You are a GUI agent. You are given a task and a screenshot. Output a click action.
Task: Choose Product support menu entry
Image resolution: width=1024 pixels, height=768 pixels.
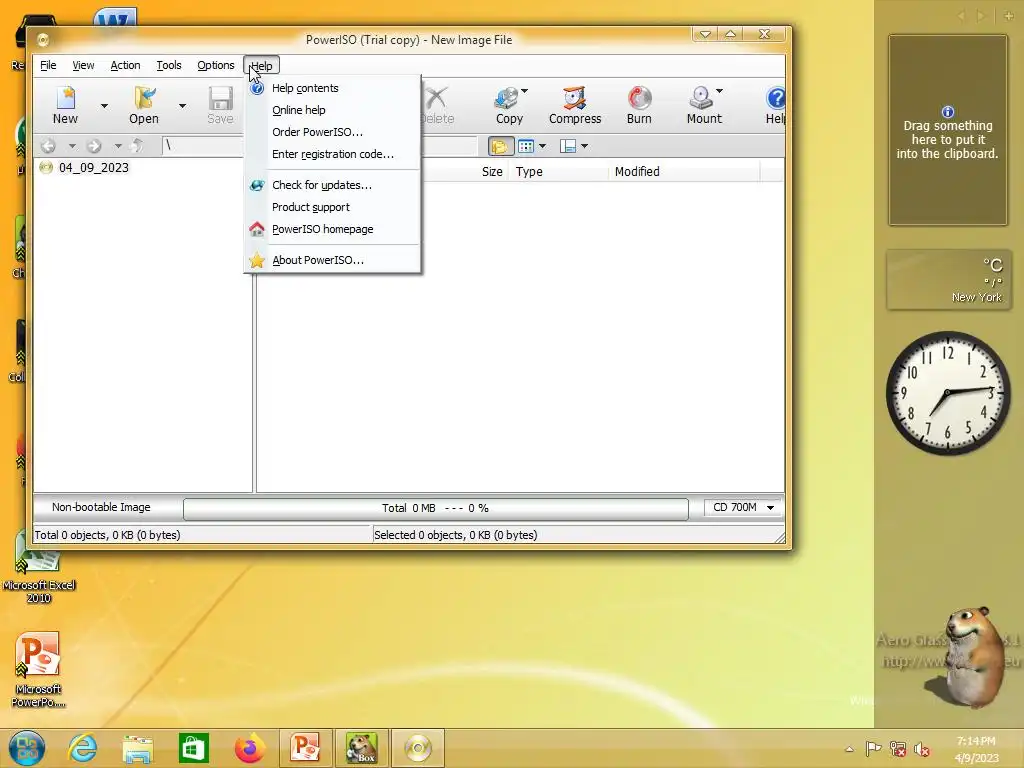pyautogui.click(x=332, y=207)
